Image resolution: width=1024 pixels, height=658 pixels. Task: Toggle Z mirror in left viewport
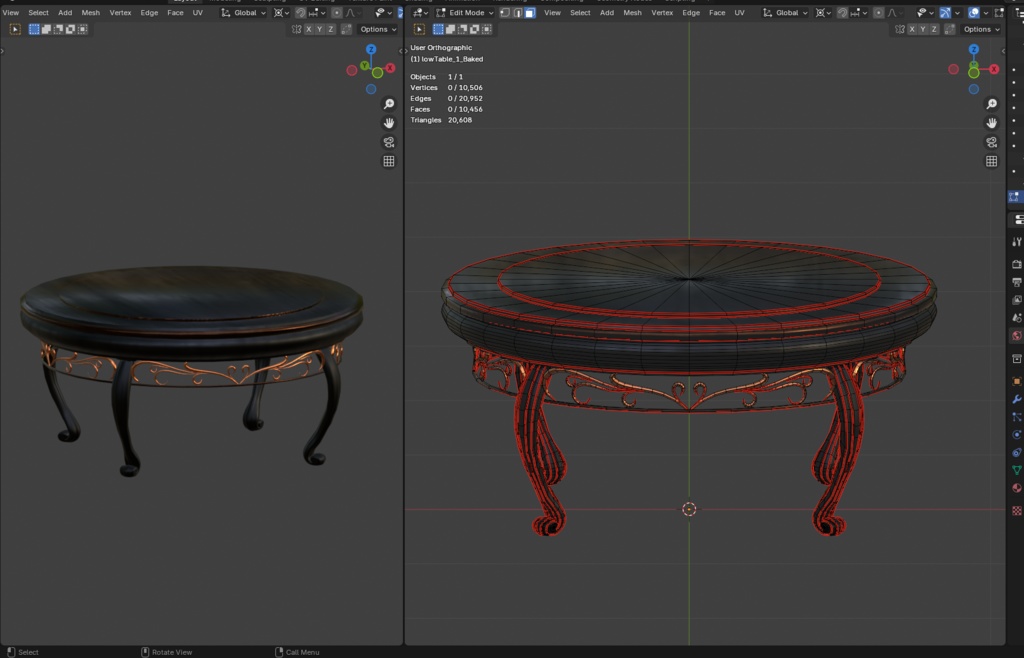coord(330,29)
